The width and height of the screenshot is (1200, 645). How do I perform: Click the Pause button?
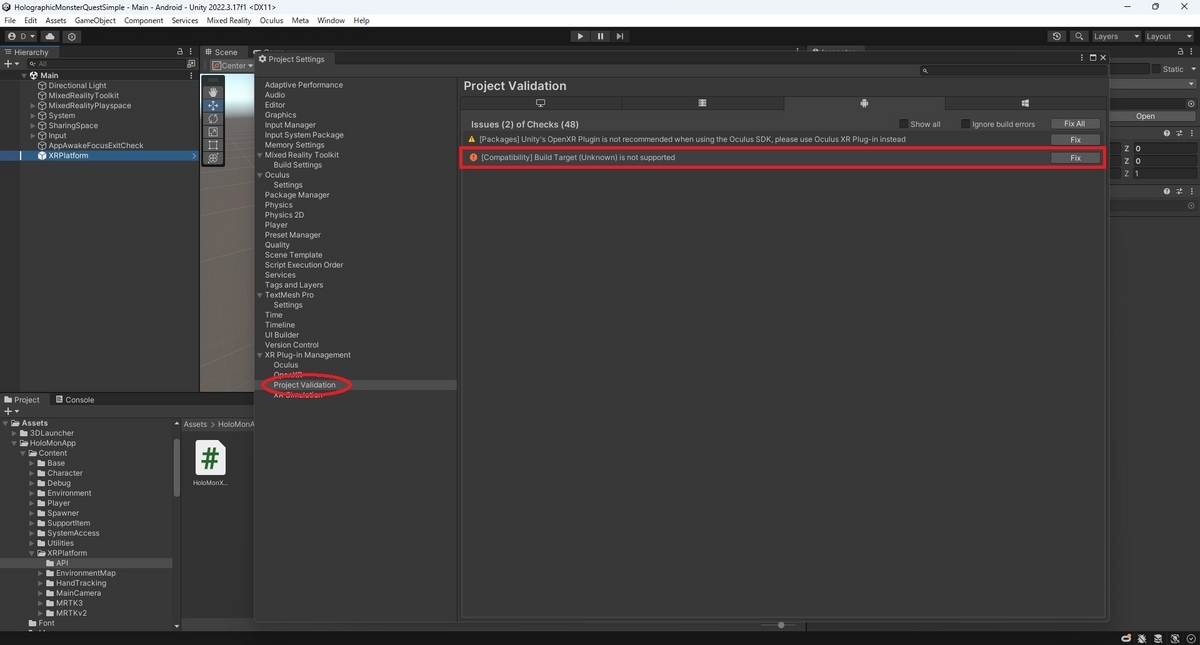click(600, 36)
